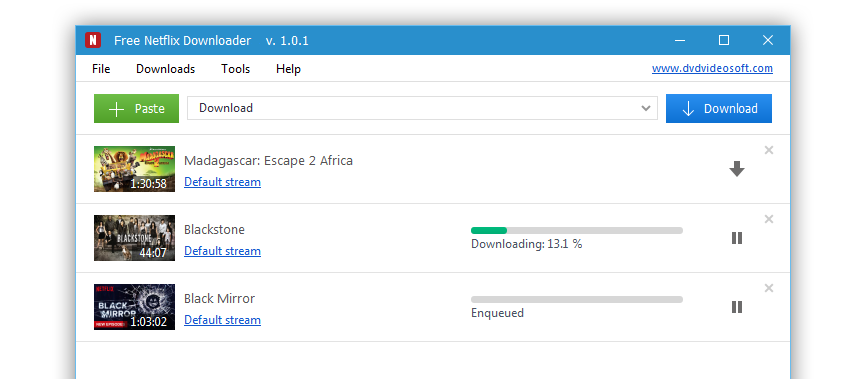
Task: Click the Enqueued status text
Action: tap(497, 313)
